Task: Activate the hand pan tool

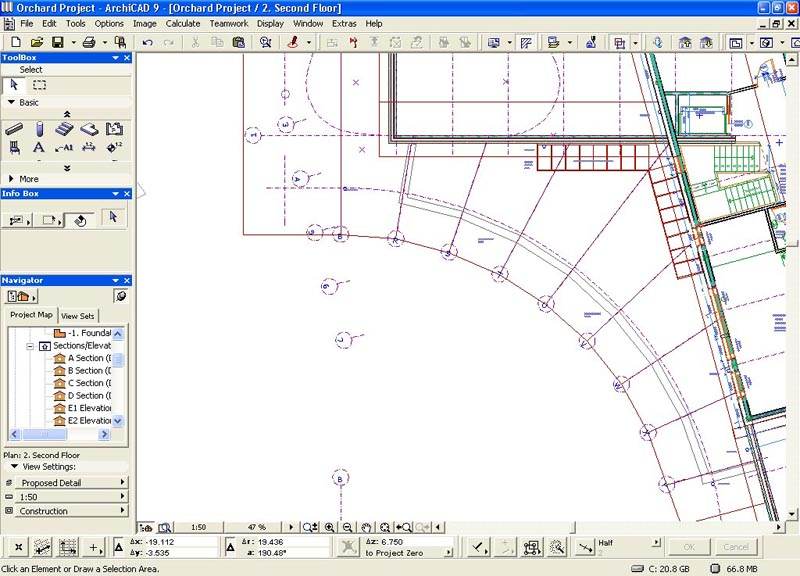Action: tap(366, 527)
